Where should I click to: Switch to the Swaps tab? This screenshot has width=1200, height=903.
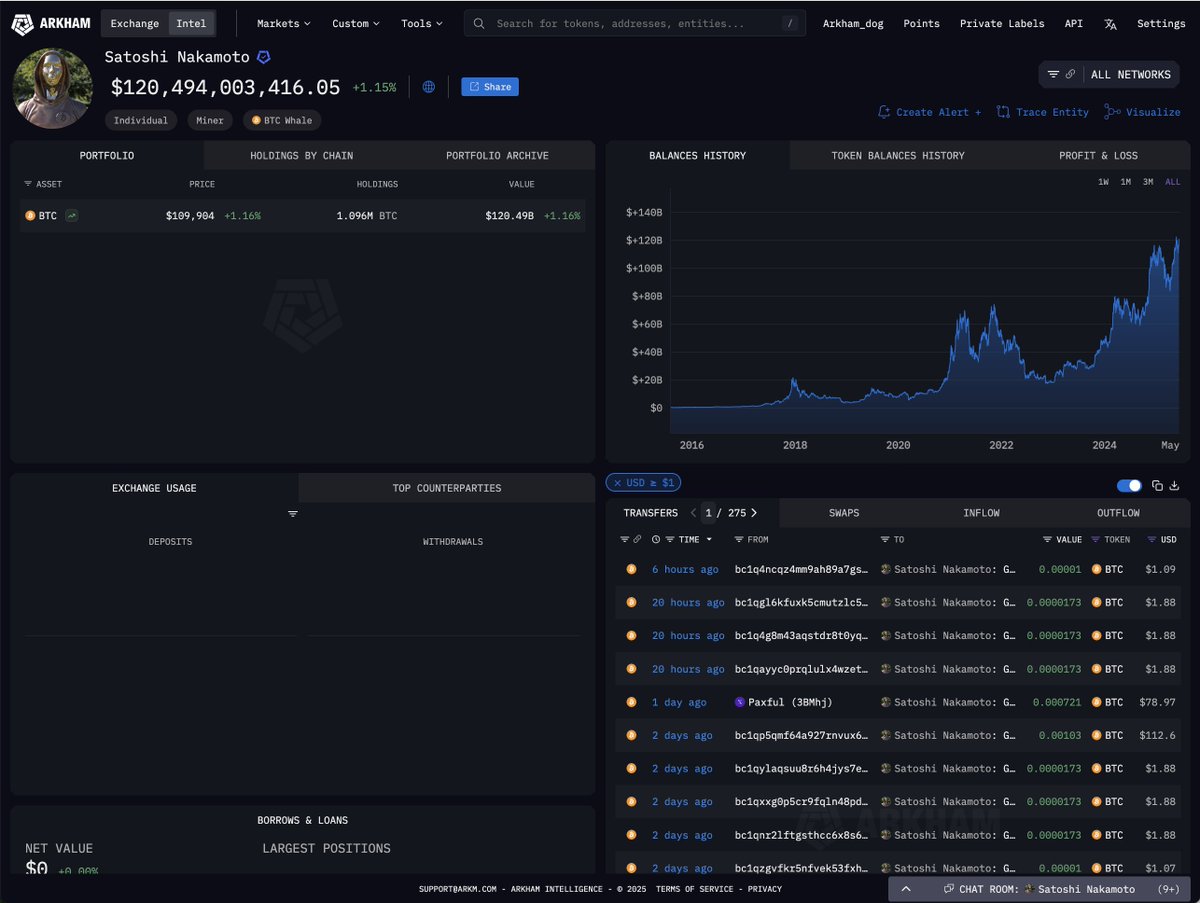pyautogui.click(x=844, y=513)
